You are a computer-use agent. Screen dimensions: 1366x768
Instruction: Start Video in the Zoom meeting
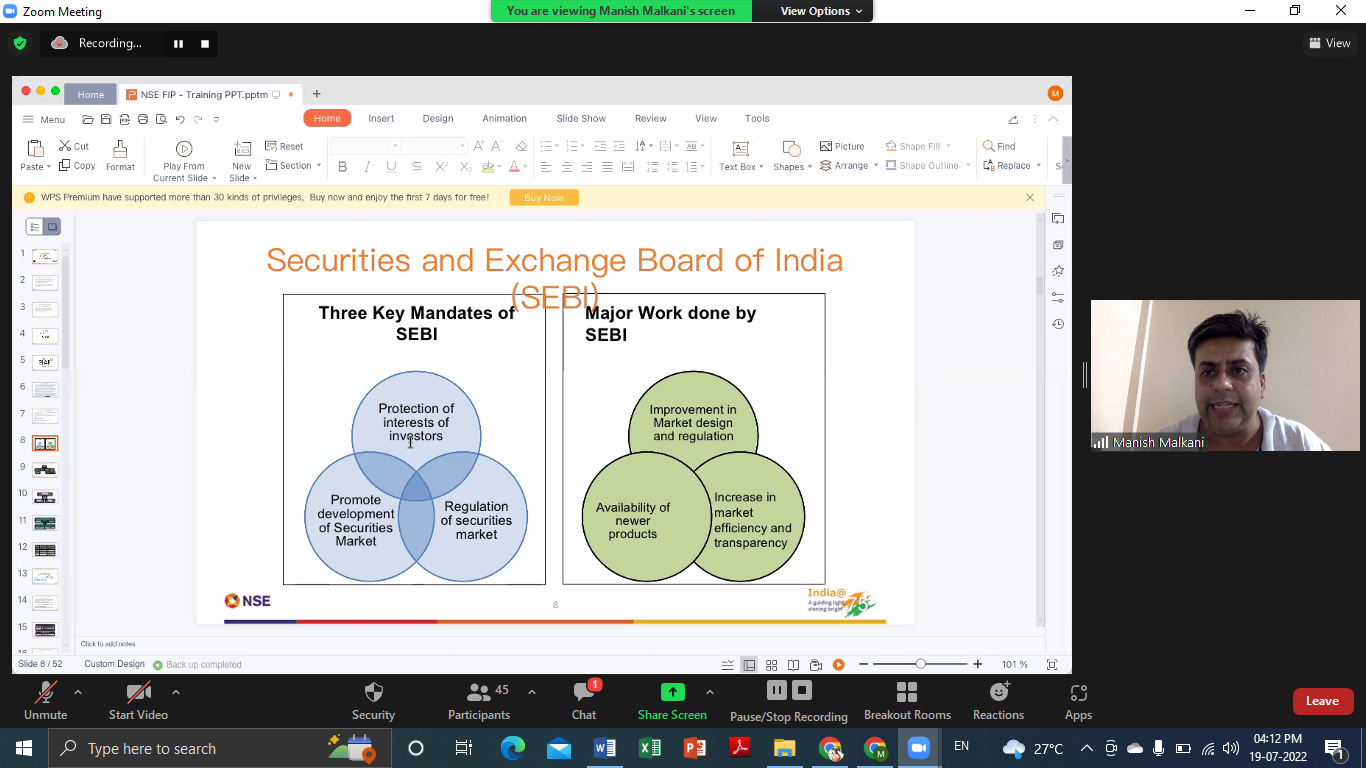point(137,700)
